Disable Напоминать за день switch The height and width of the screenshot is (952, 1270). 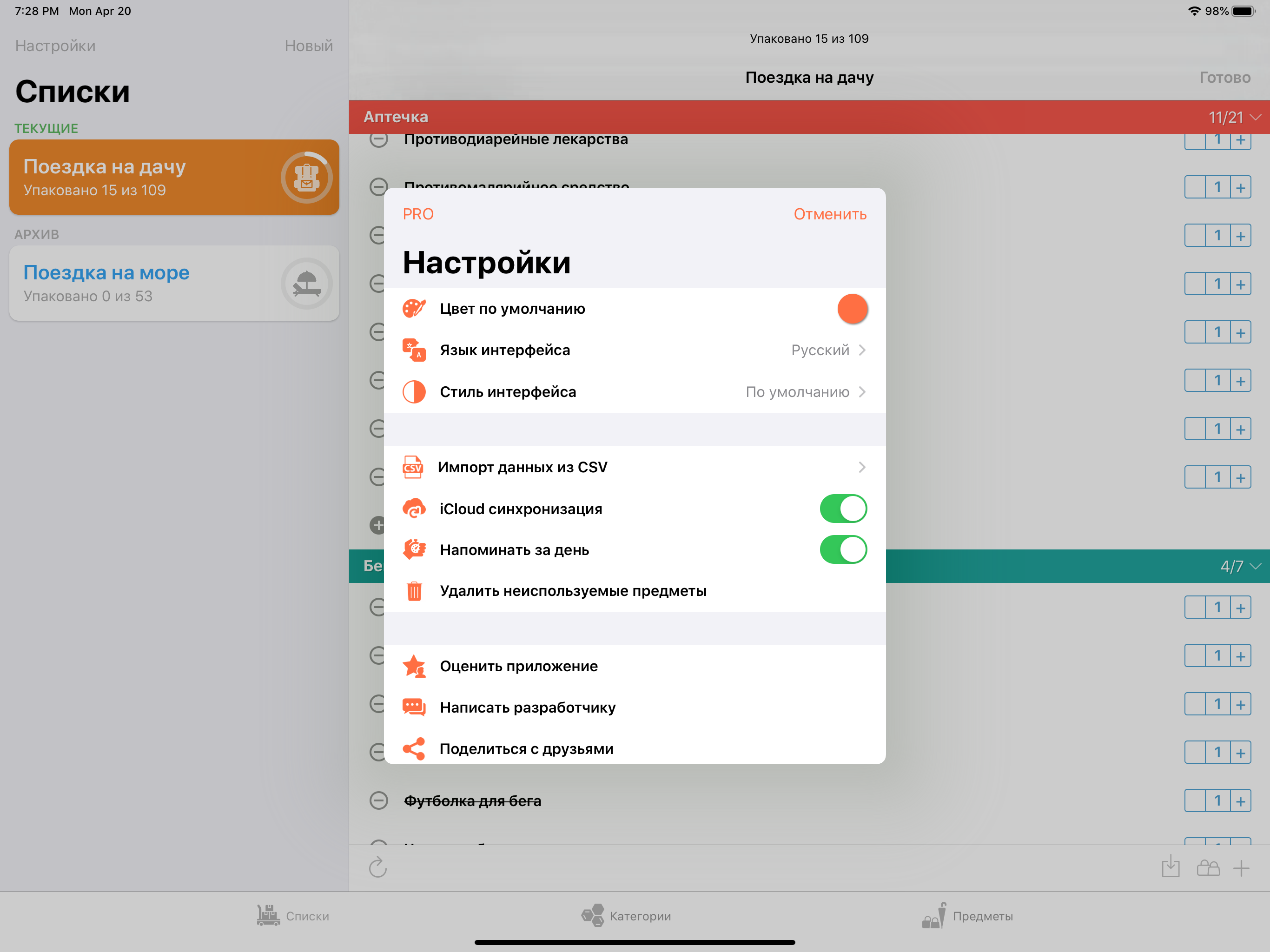[843, 550]
